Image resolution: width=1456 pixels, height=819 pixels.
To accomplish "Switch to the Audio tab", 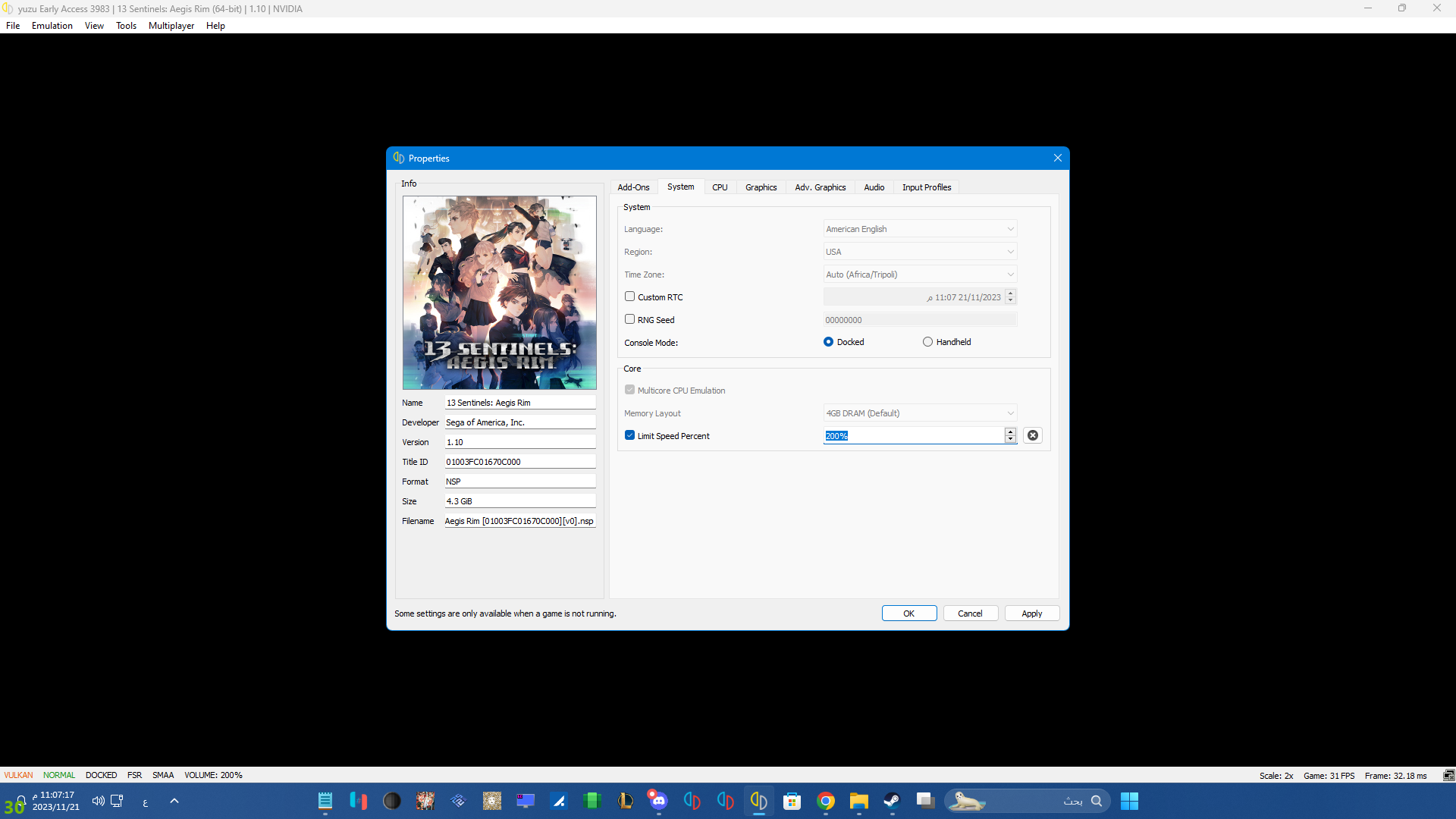I will 874,187.
